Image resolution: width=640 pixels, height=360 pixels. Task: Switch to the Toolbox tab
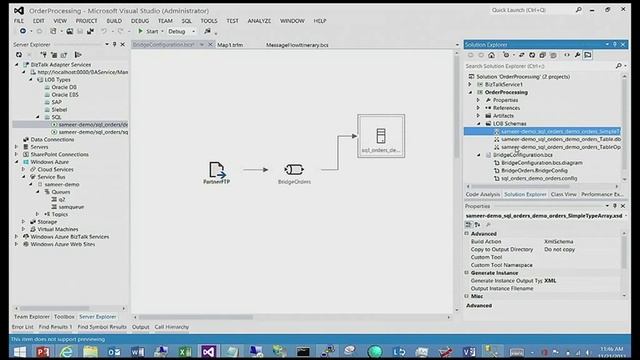point(64,317)
